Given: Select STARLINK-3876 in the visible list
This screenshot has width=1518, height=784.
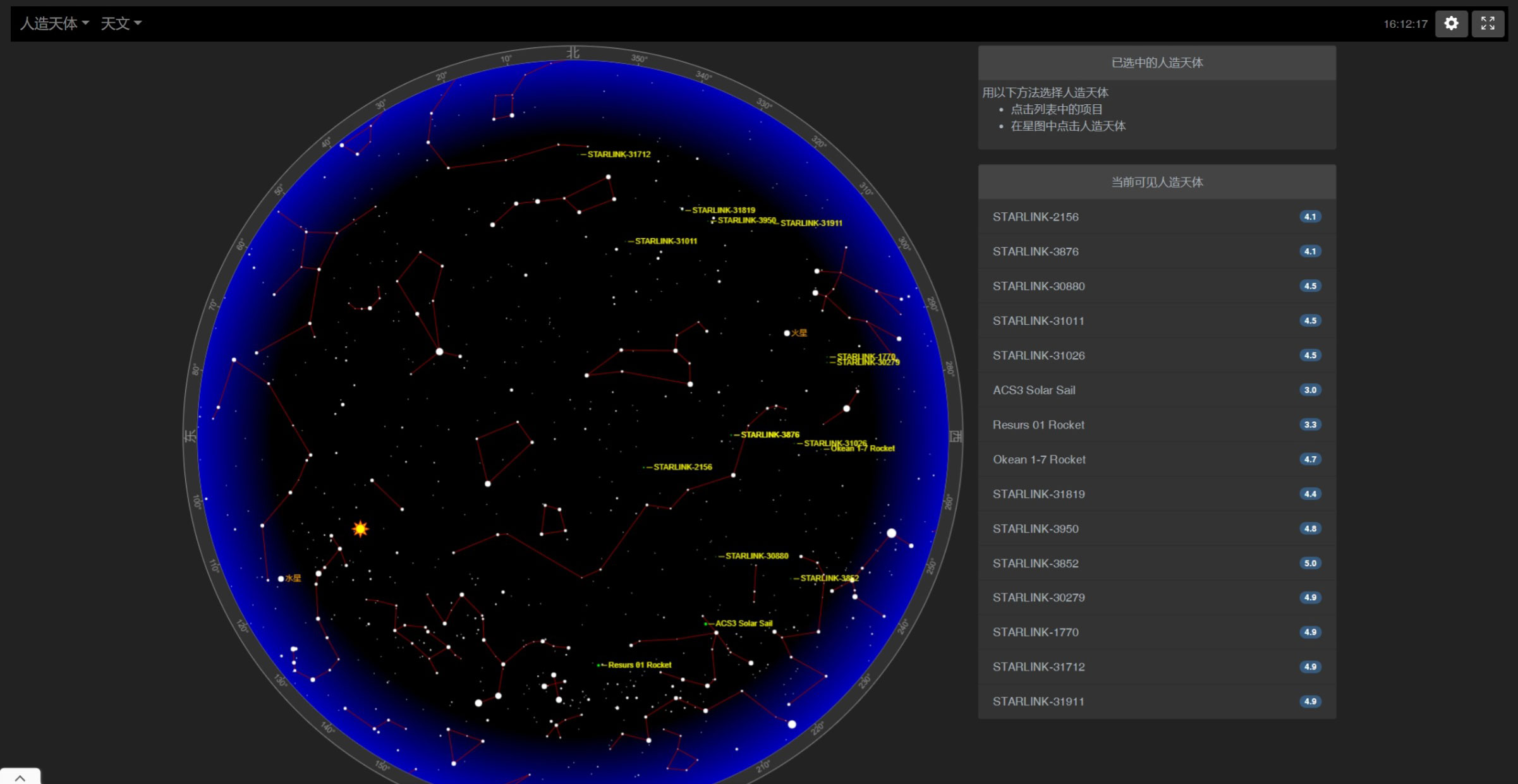Looking at the screenshot, I should [x=1157, y=251].
